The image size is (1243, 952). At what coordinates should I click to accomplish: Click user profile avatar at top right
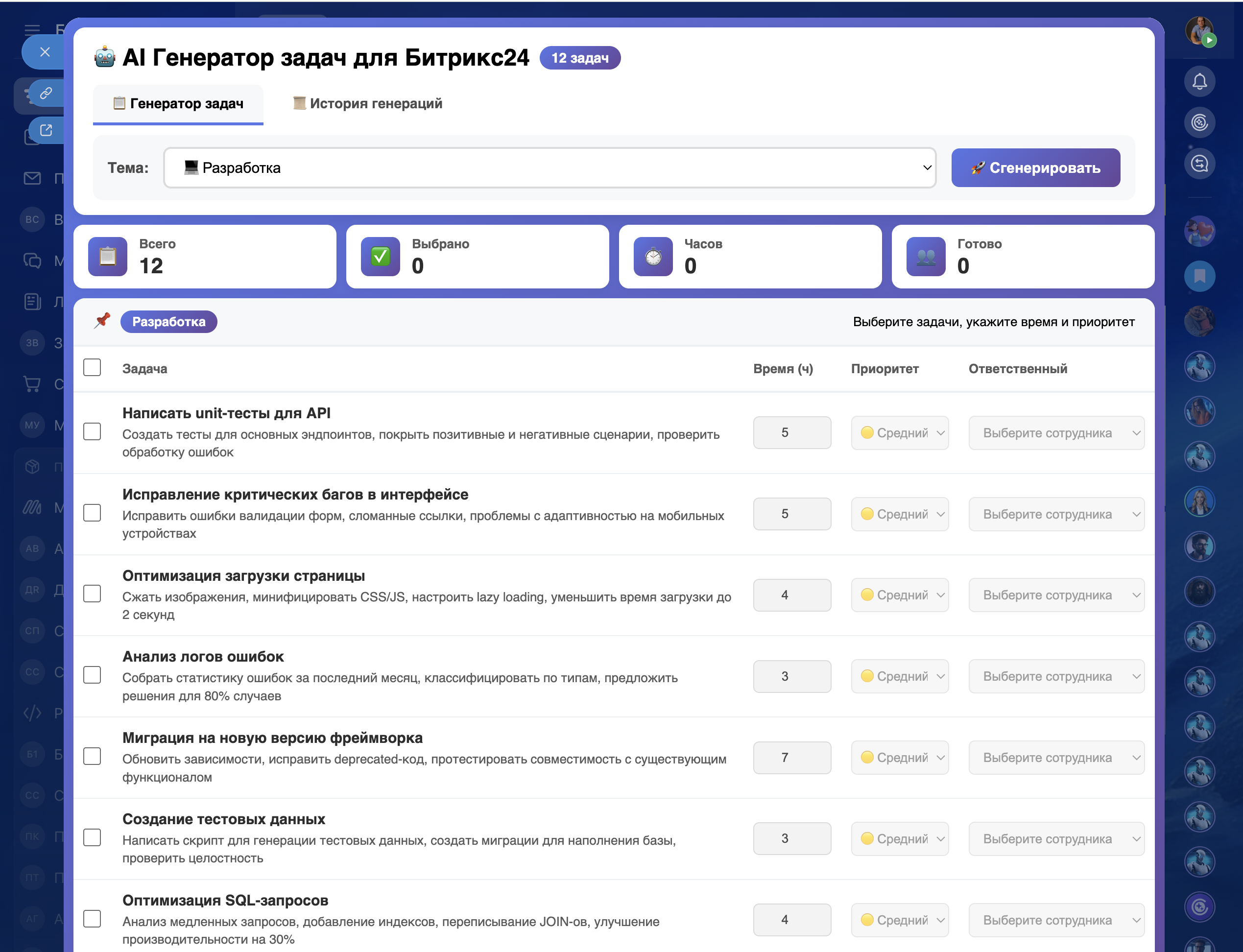point(1199,29)
